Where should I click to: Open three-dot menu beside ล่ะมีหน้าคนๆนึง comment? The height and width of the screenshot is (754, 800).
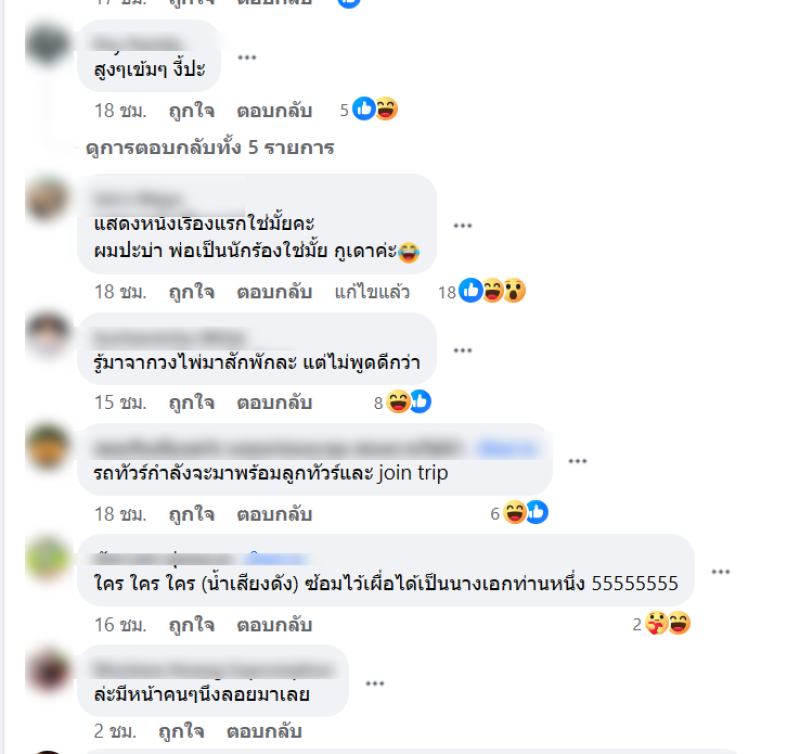point(375,683)
